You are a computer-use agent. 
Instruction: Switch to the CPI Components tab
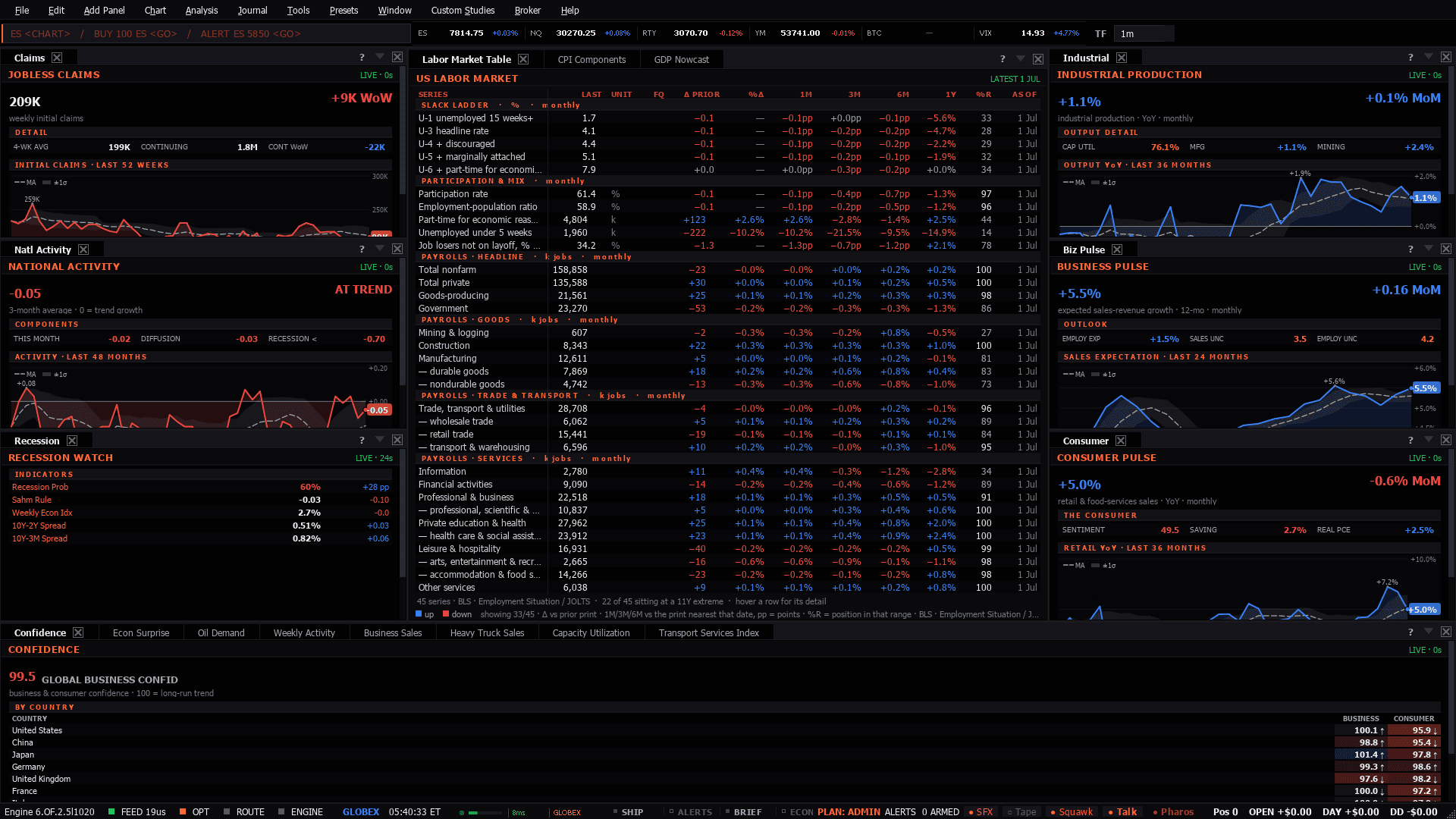coord(591,59)
